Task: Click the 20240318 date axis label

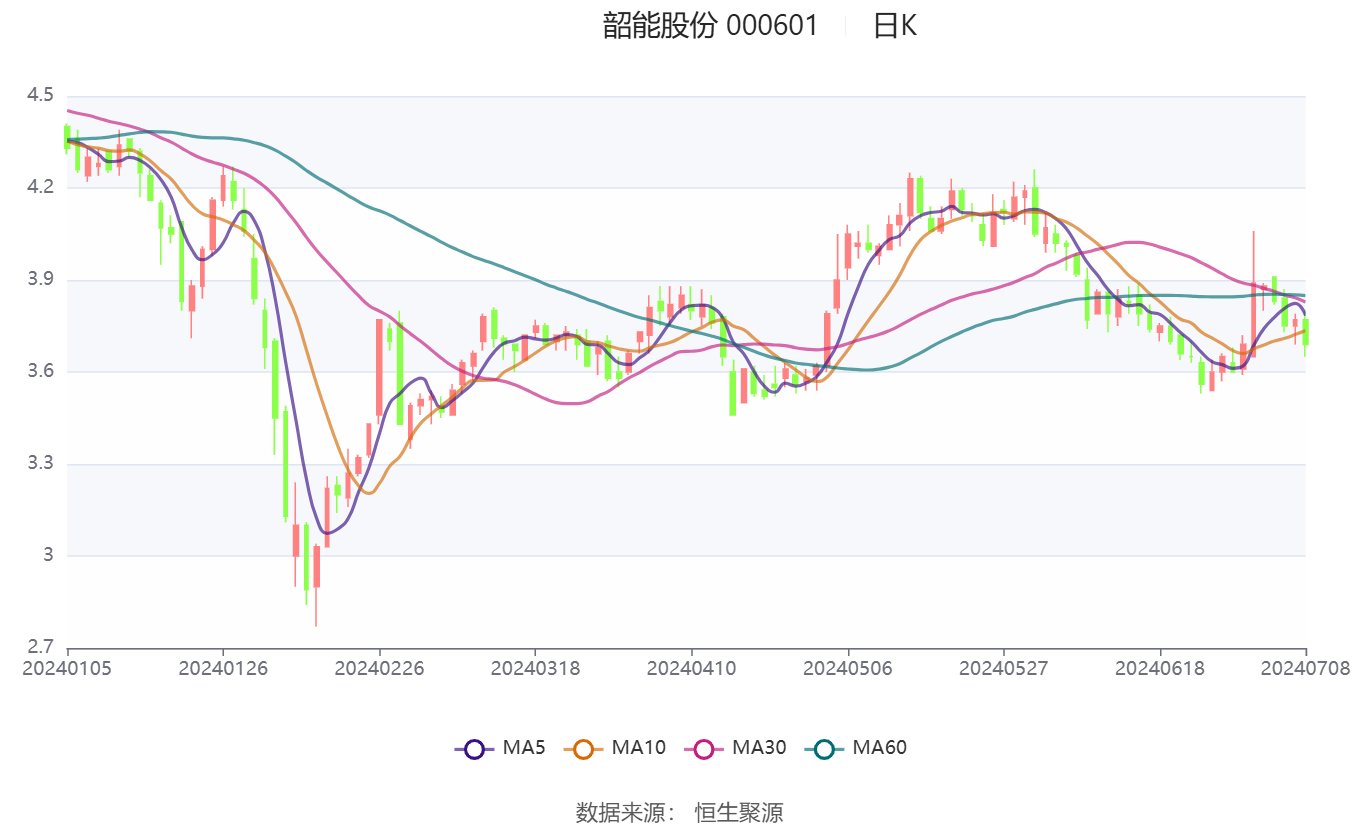Action: pyautogui.click(x=535, y=668)
